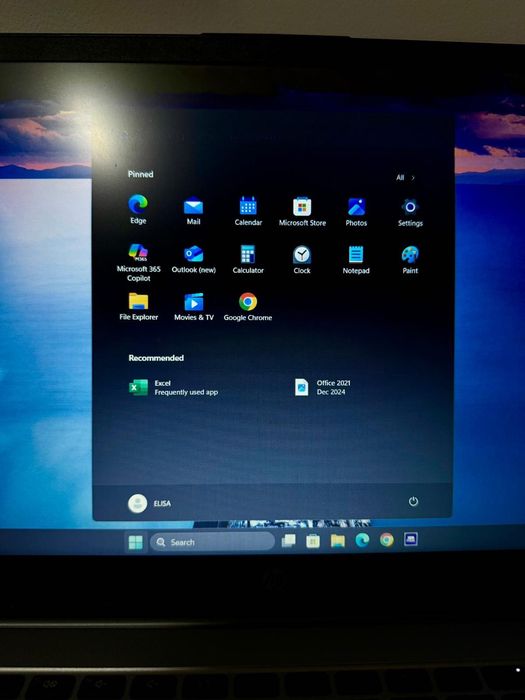The width and height of the screenshot is (525, 700).
Task: Open the last taskbar app icon
Action: pos(411,539)
